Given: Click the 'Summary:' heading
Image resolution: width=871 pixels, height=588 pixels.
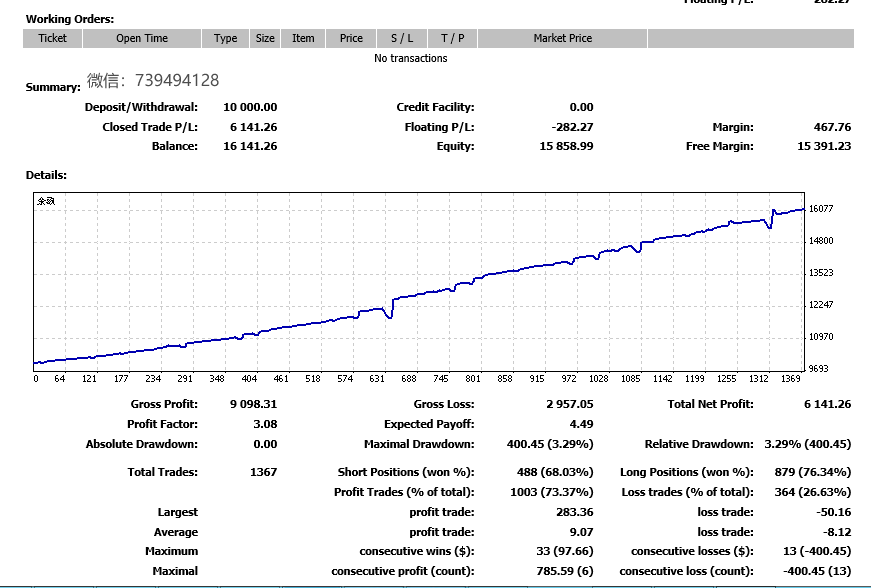Looking at the screenshot, I should 53,87.
